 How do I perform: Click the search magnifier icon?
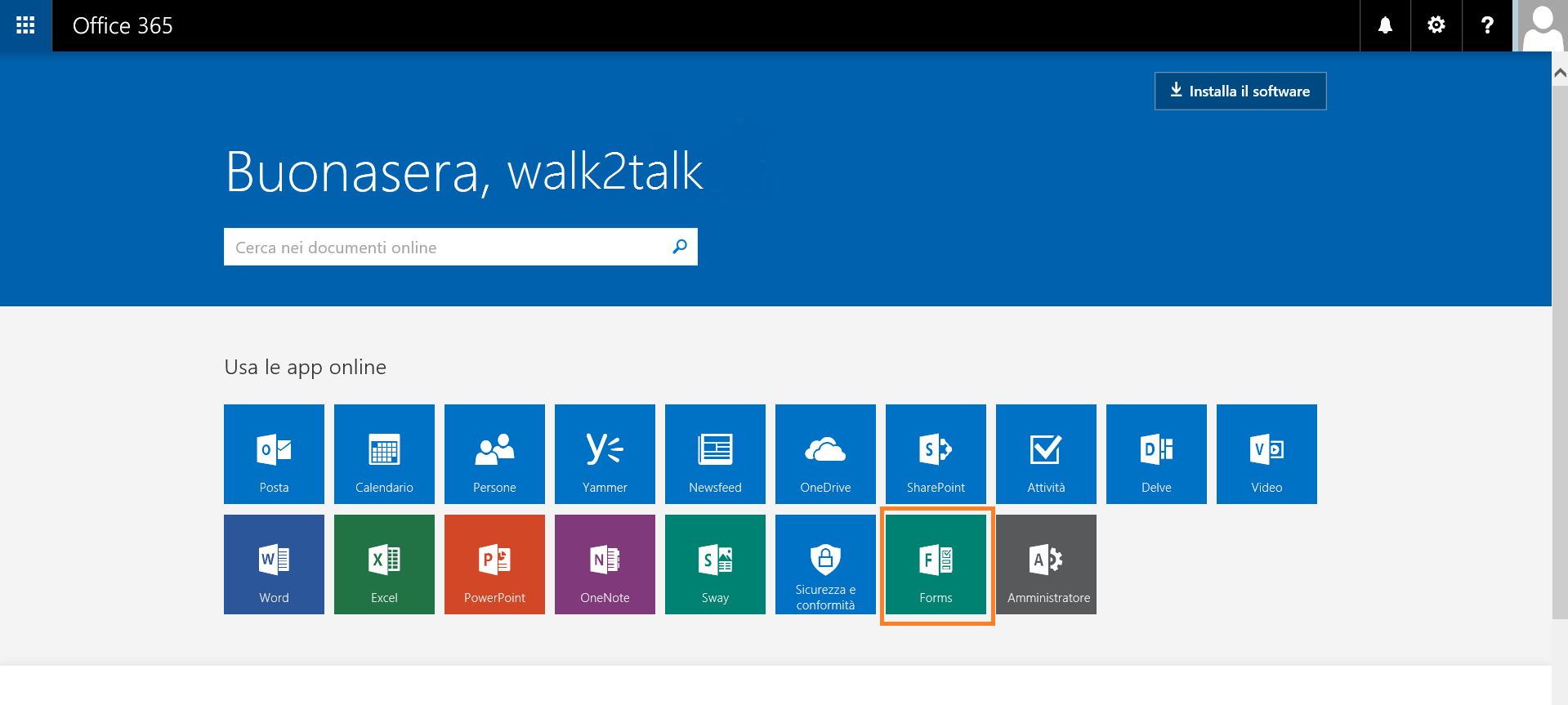point(679,247)
